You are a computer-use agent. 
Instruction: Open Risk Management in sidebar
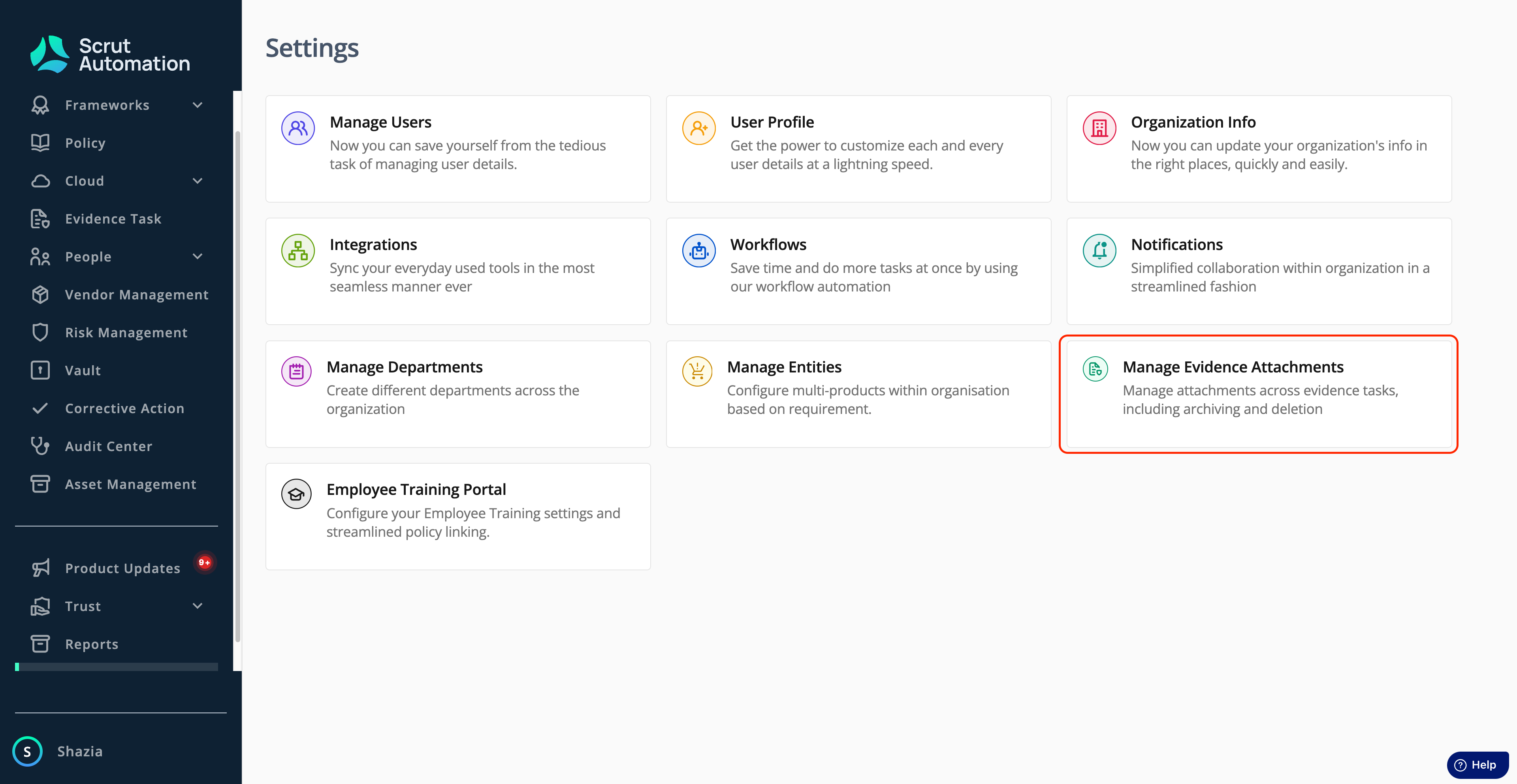tap(126, 333)
